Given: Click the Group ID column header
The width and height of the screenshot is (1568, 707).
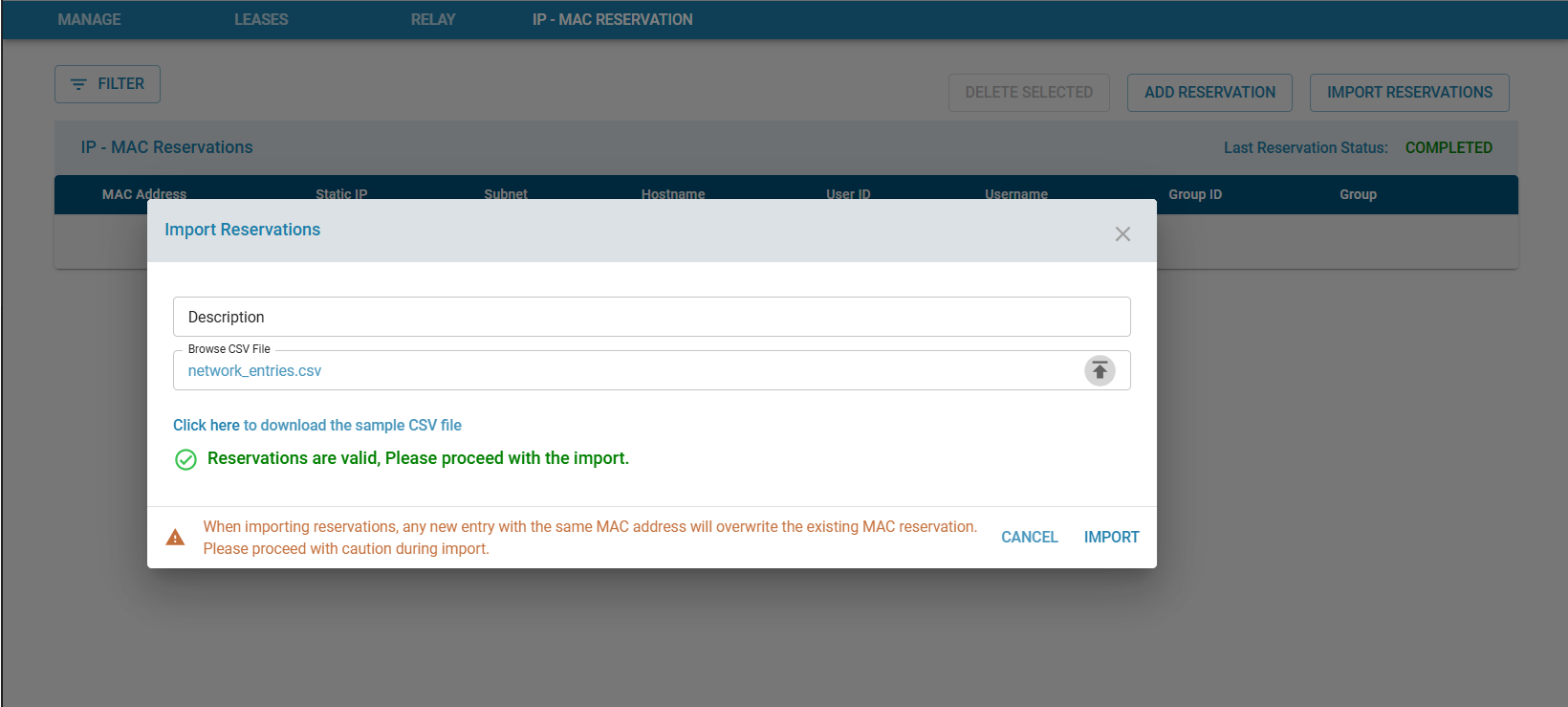Looking at the screenshot, I should click(1195, 194).
